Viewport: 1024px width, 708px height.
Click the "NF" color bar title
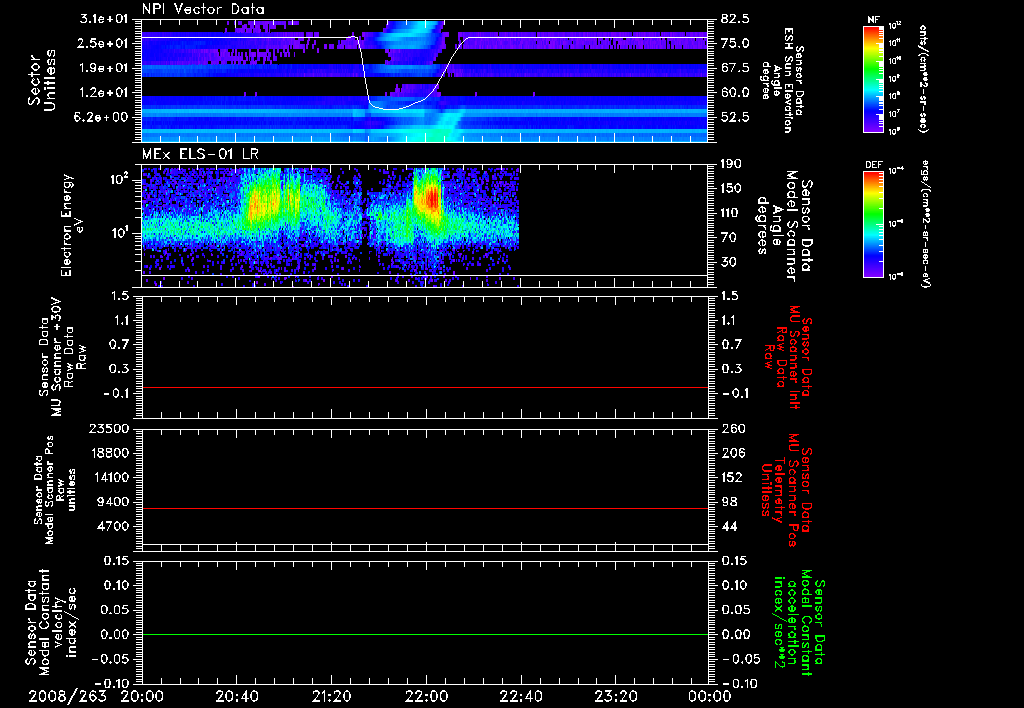(x=873, y=20)
